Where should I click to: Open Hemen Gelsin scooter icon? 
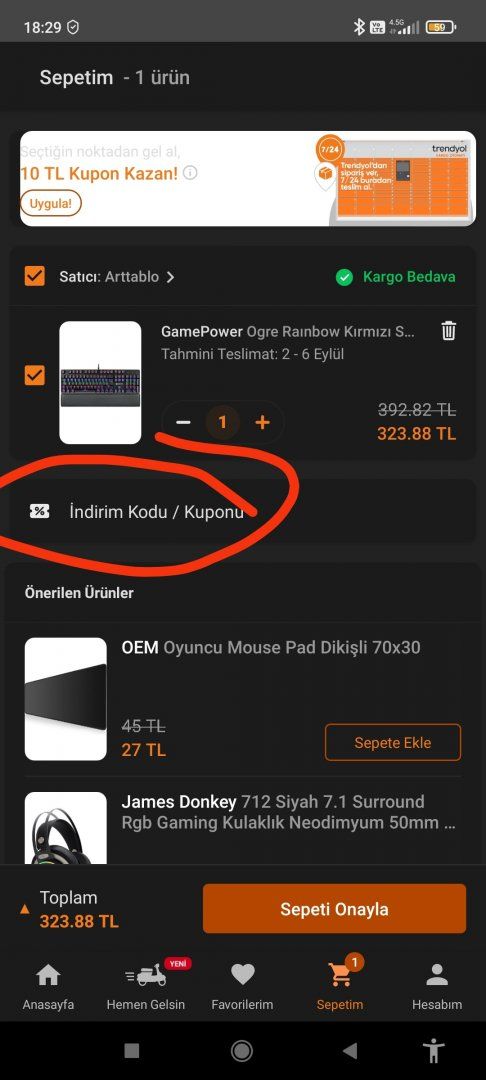pos(146,975)
